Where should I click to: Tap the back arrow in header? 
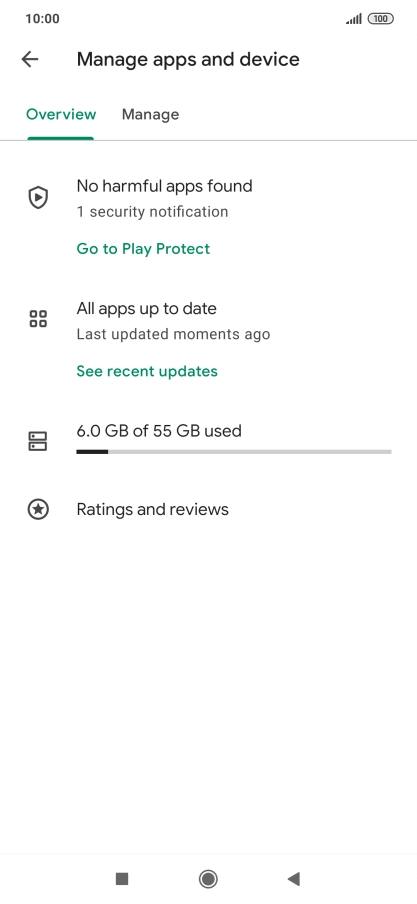click(29, 59)
